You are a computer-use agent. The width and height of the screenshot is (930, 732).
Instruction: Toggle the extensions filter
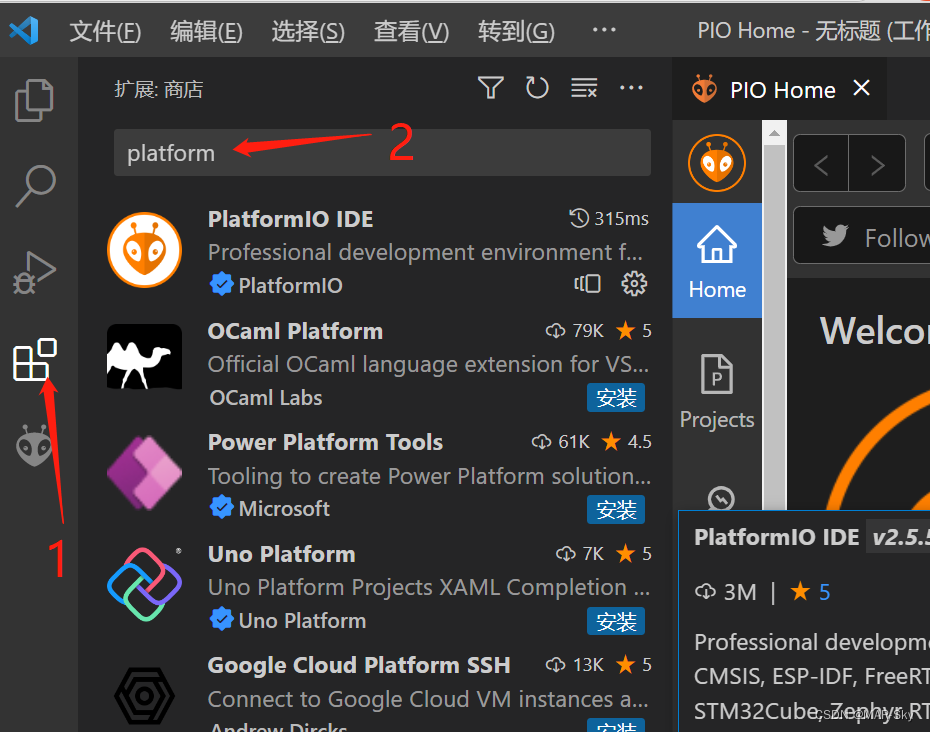(x=490, y=88)
